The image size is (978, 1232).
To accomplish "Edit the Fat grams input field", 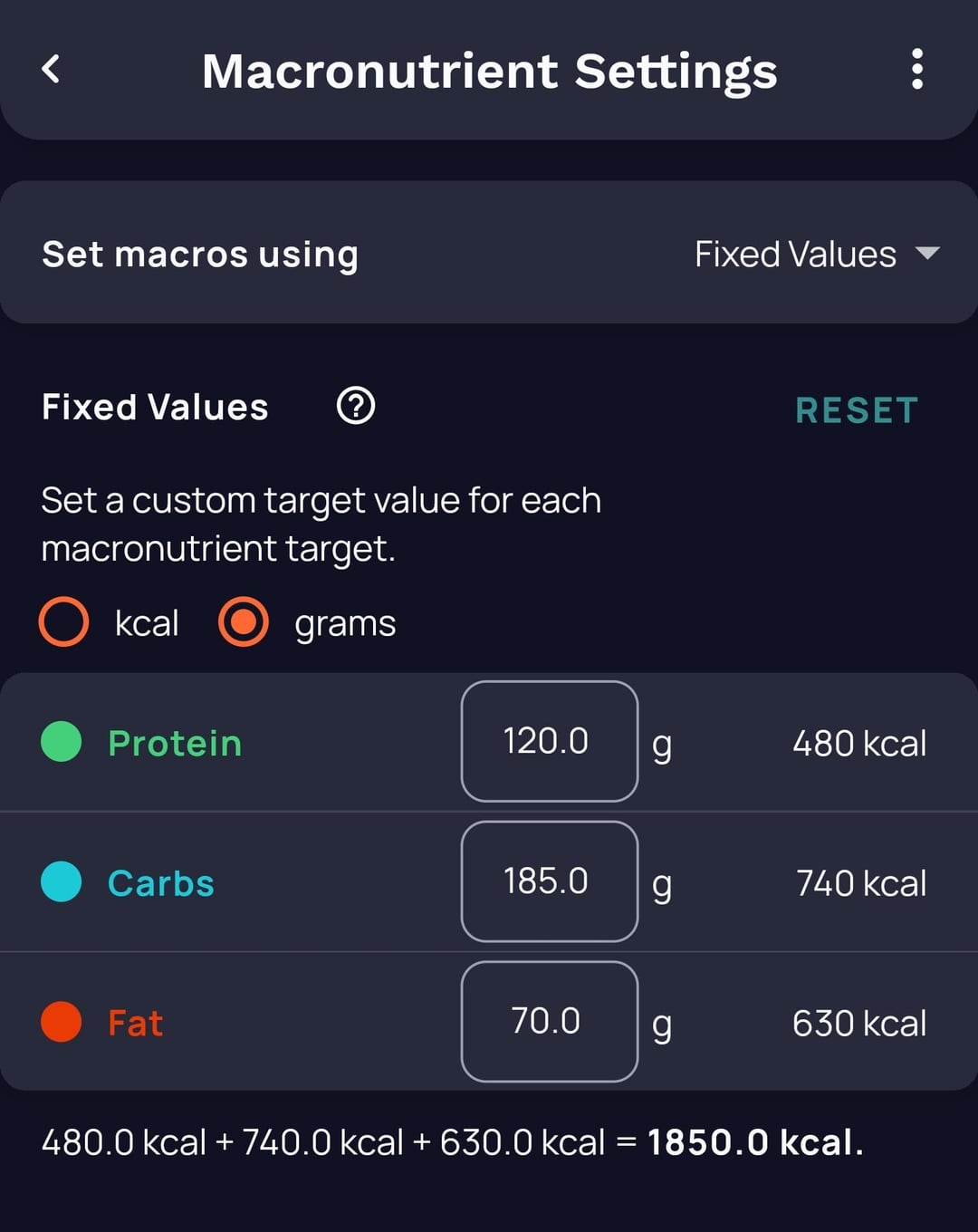I will coord(549,1021).
